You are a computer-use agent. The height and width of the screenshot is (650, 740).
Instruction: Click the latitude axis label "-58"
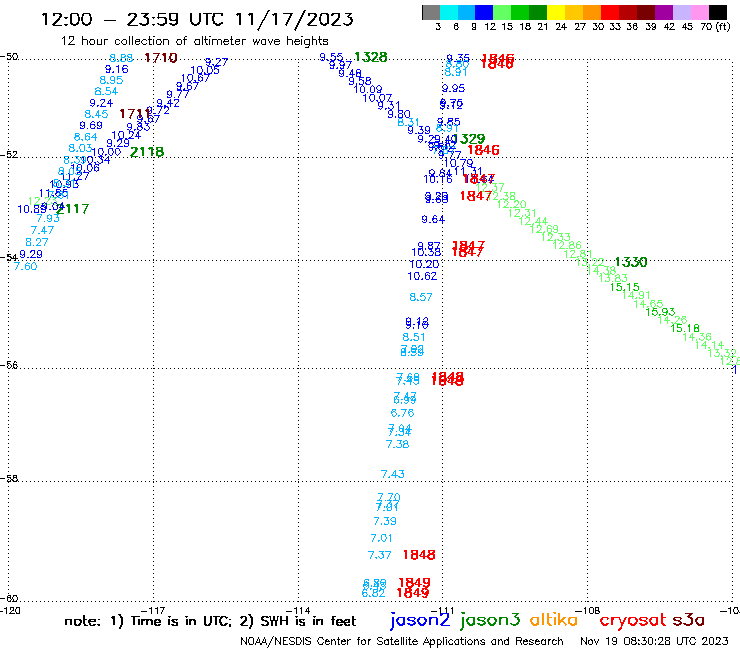[x=9, y=479]
